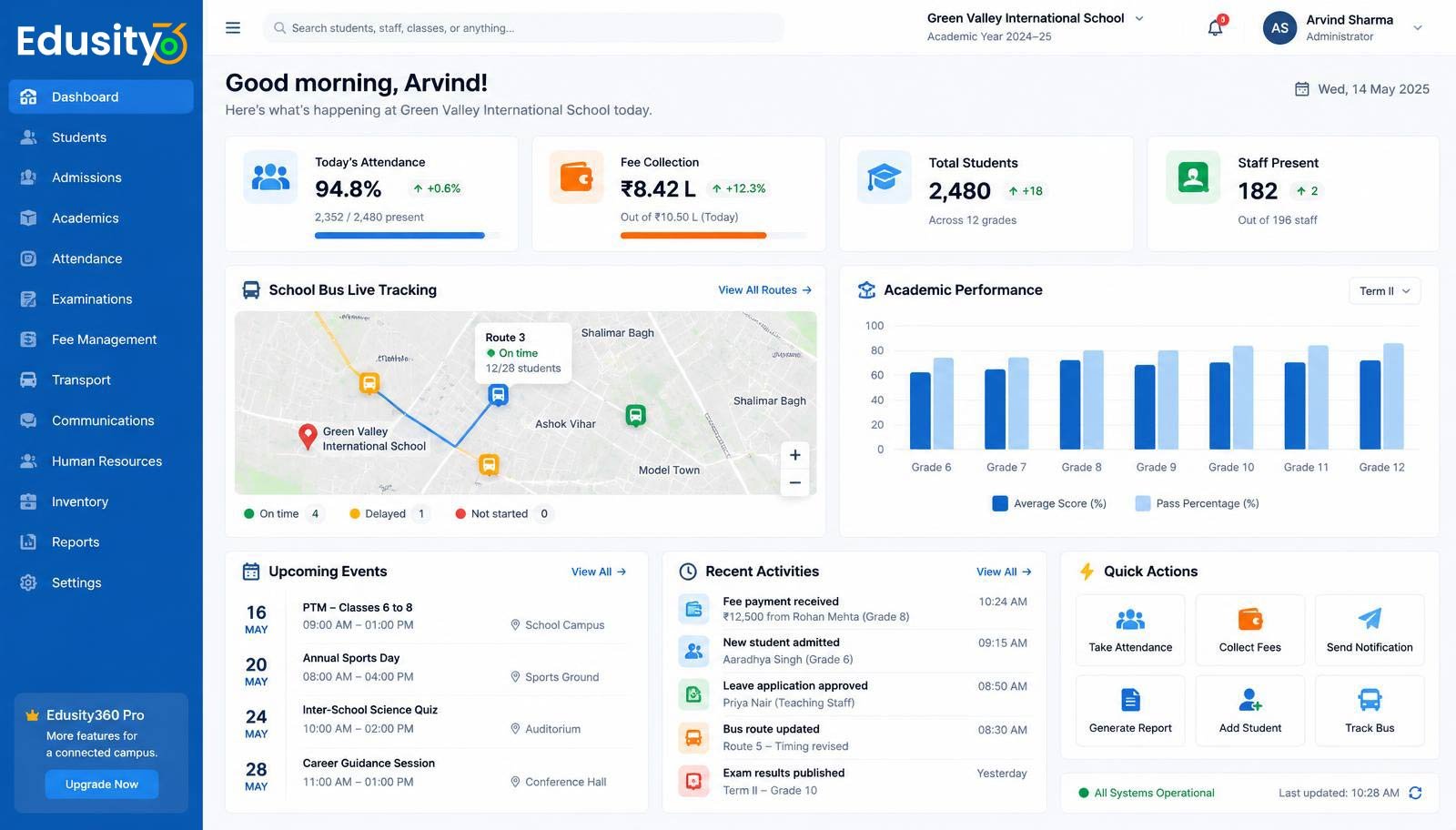Image resolution: width=1456 pixels, height=830 pixels.
Task: Zoom out on the bus map
Action: click(794, 482)
